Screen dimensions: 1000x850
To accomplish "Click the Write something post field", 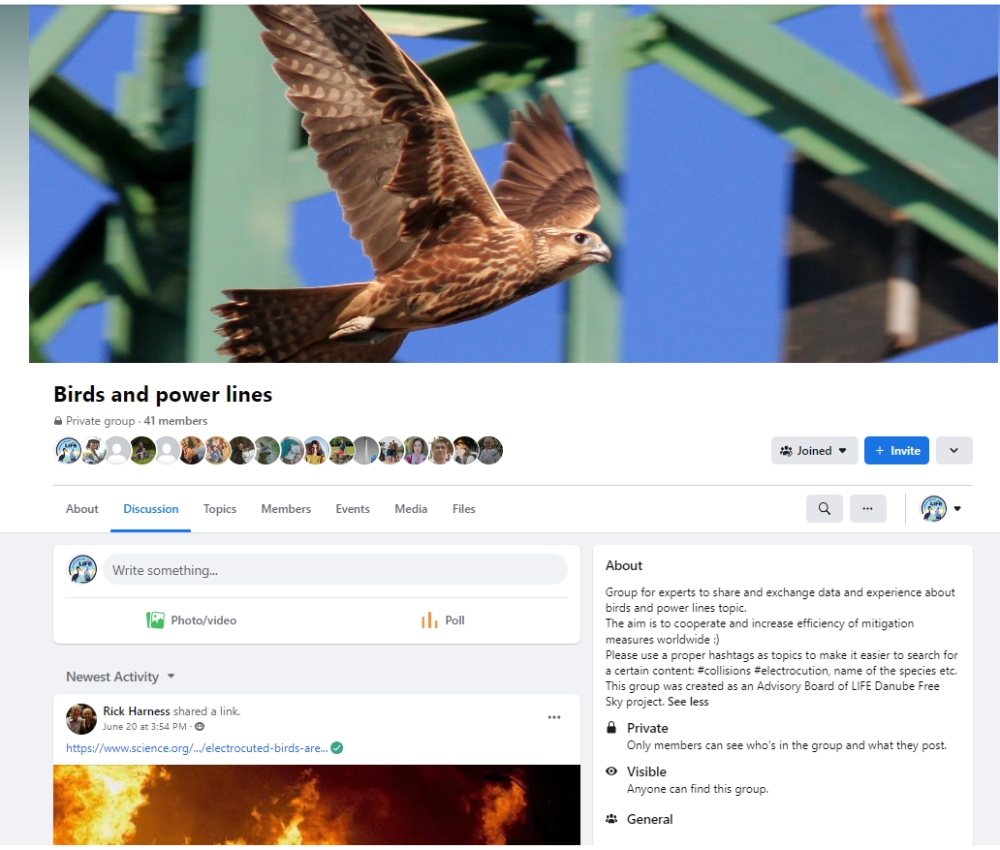I will point(335,569).
